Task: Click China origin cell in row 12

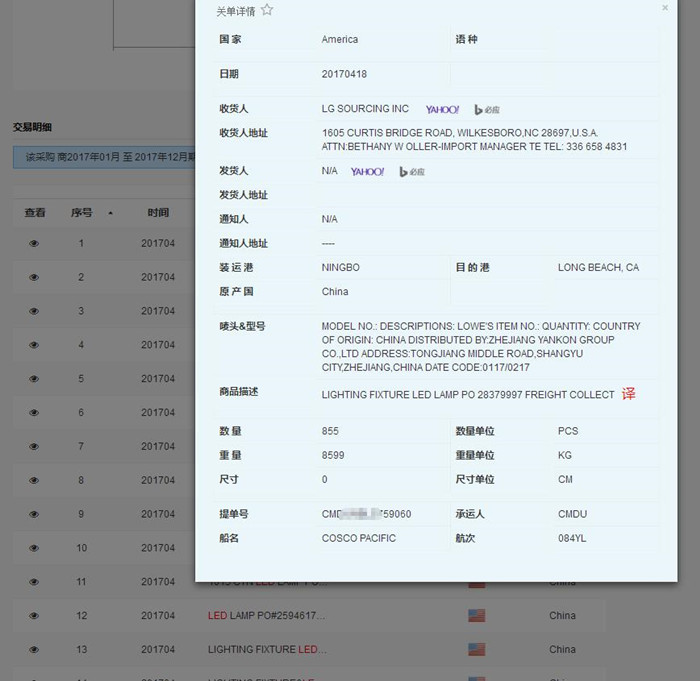Action: pos(562,615)
